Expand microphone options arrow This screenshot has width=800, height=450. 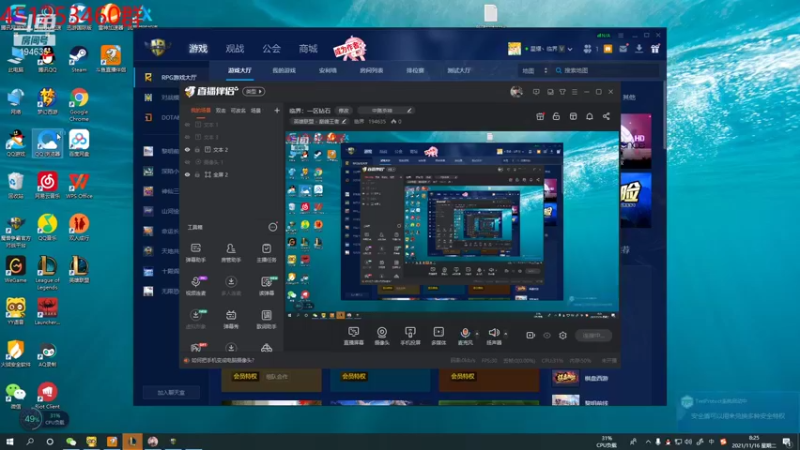tap(477, 334)
